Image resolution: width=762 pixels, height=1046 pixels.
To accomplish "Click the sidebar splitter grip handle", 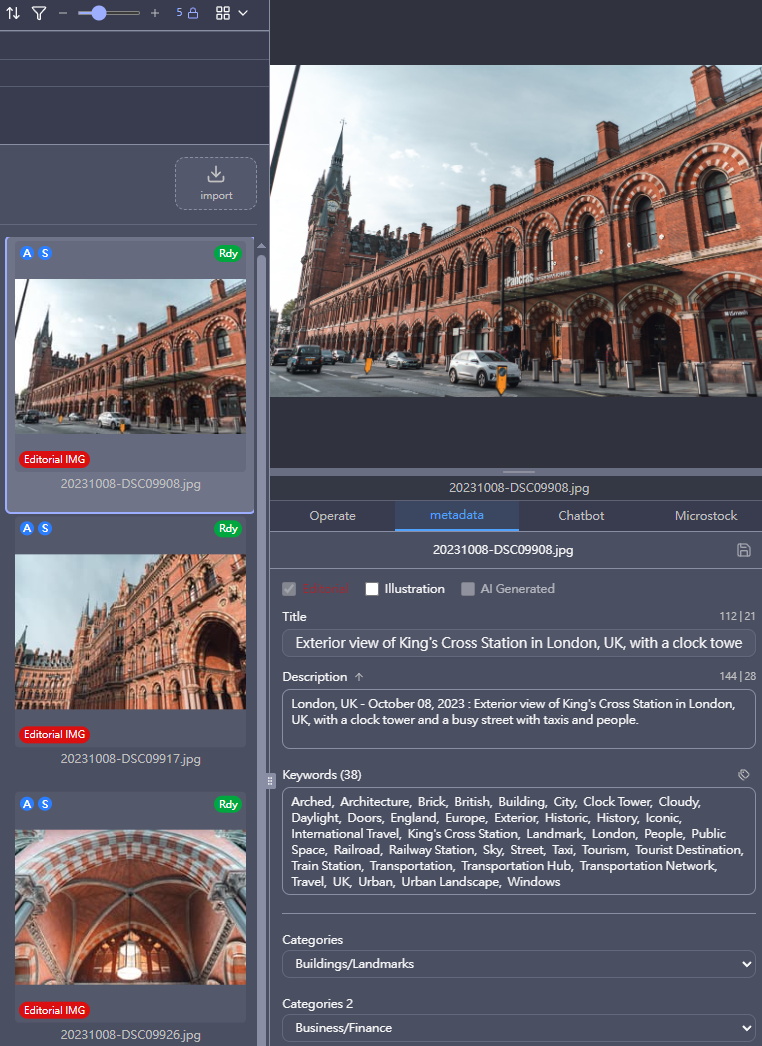I will coord(270,780).
